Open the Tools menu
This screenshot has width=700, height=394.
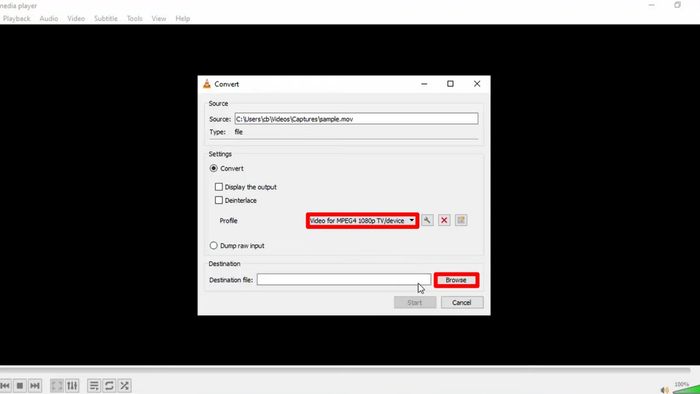pyautogui.click(x=134, y=18)
